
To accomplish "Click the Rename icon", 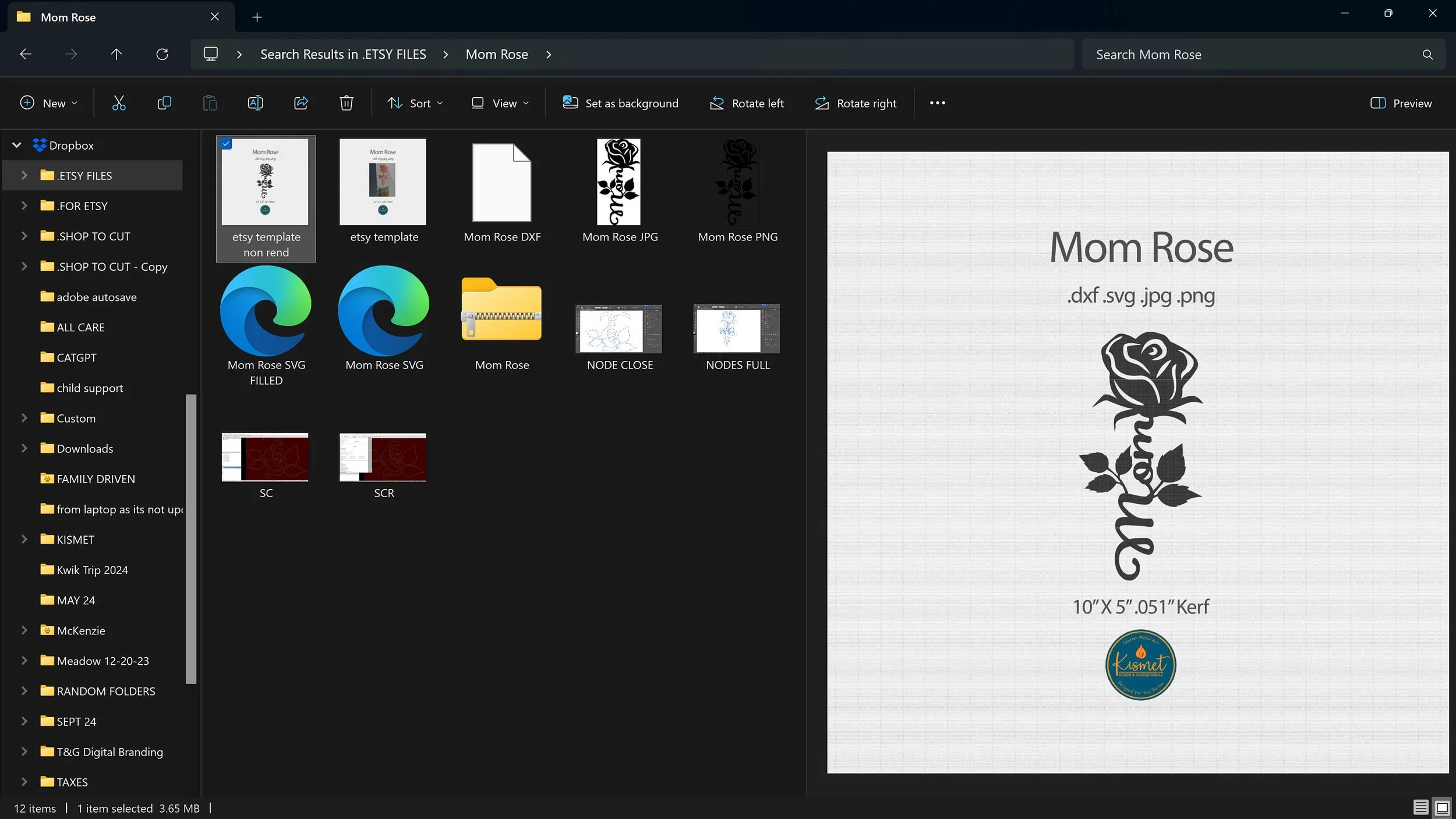I will point(255,103).
